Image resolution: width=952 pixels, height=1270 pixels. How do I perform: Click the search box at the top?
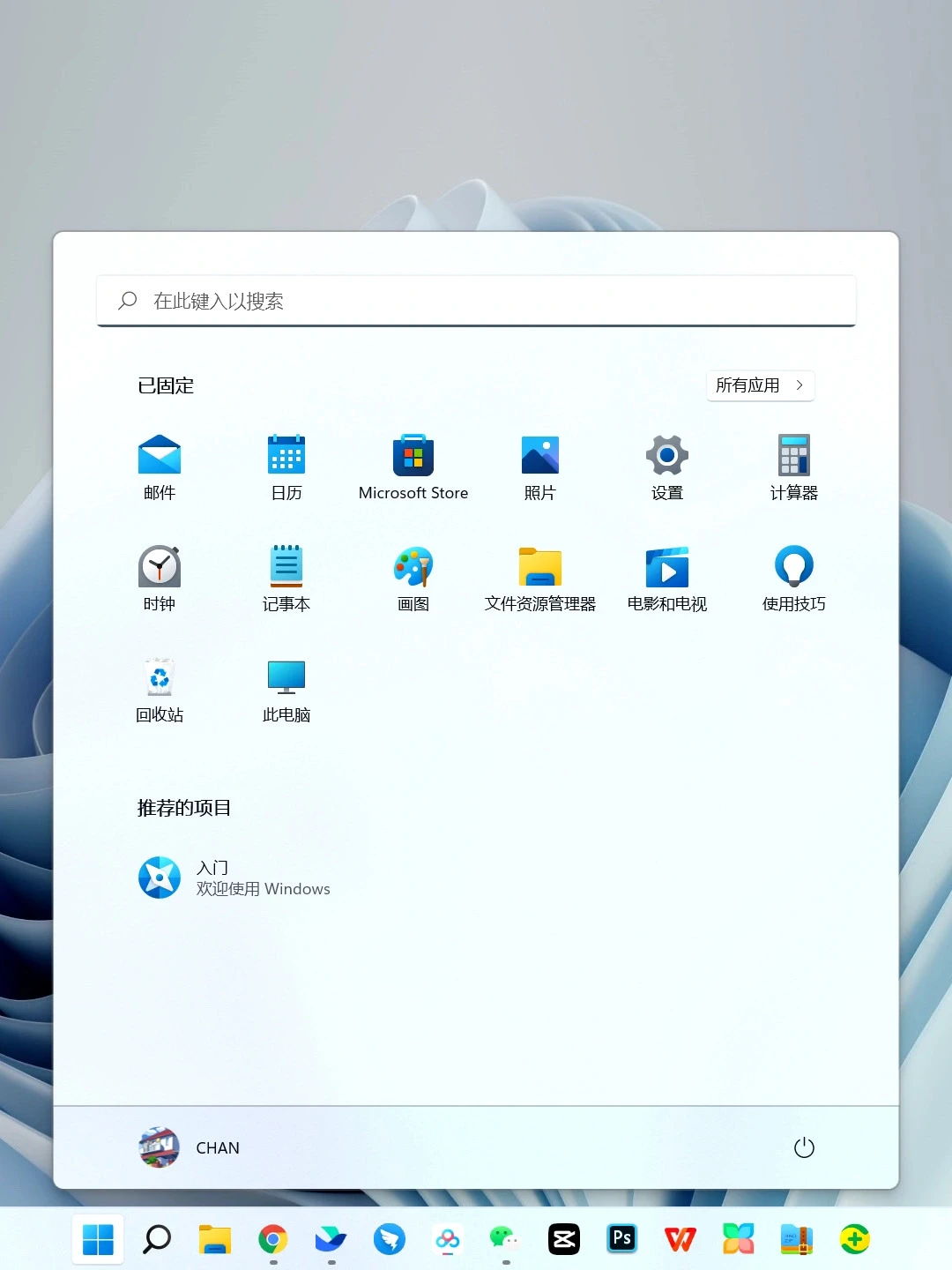click(x=476, y=302)
